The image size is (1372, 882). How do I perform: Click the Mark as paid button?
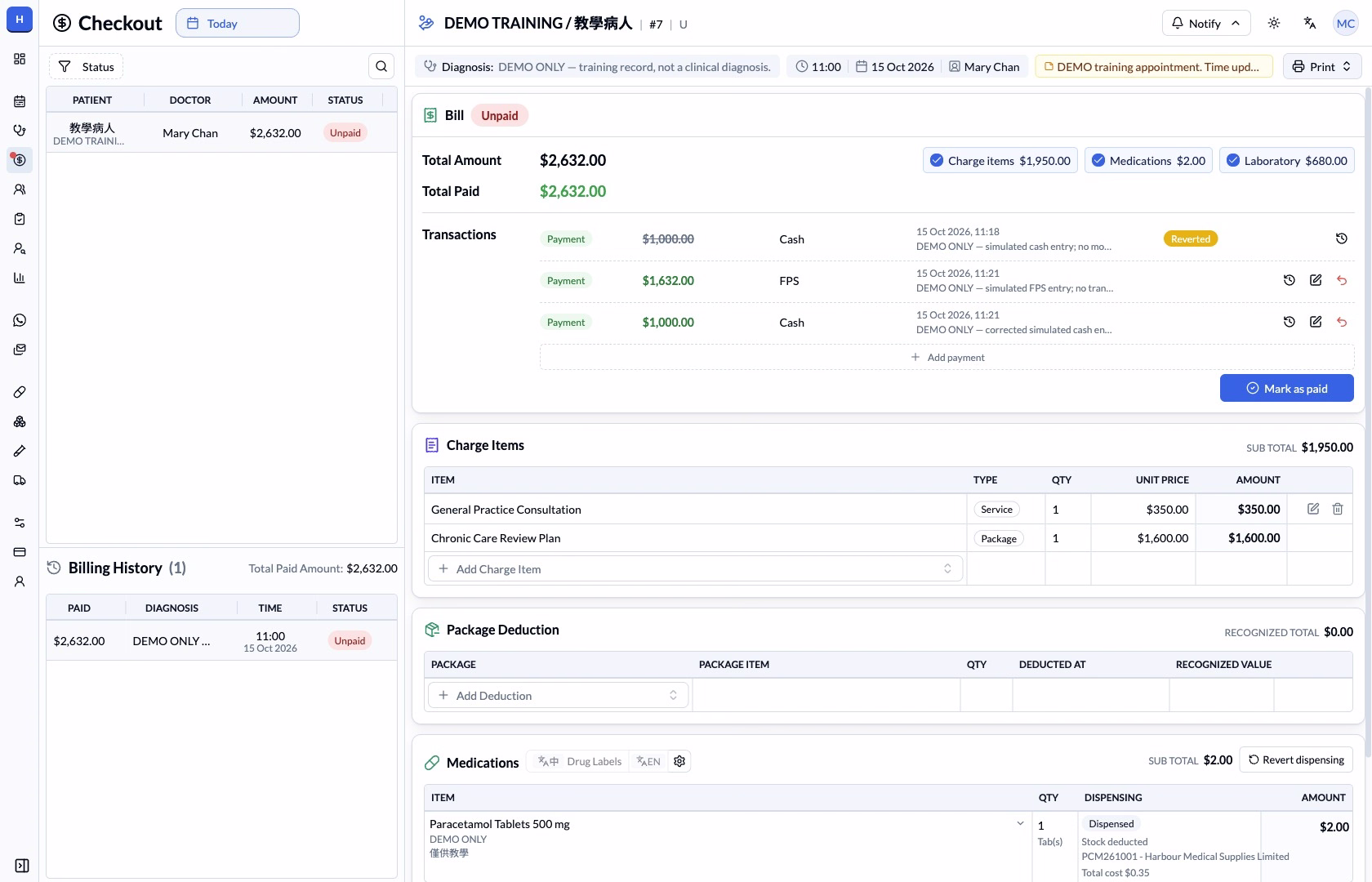point(1287,388)
